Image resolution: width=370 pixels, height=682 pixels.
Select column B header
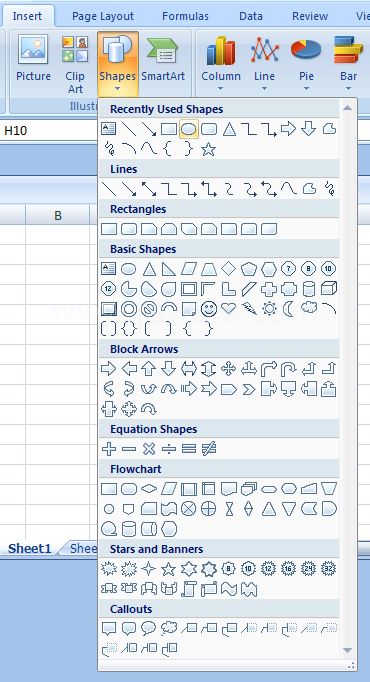coord(57,215)
